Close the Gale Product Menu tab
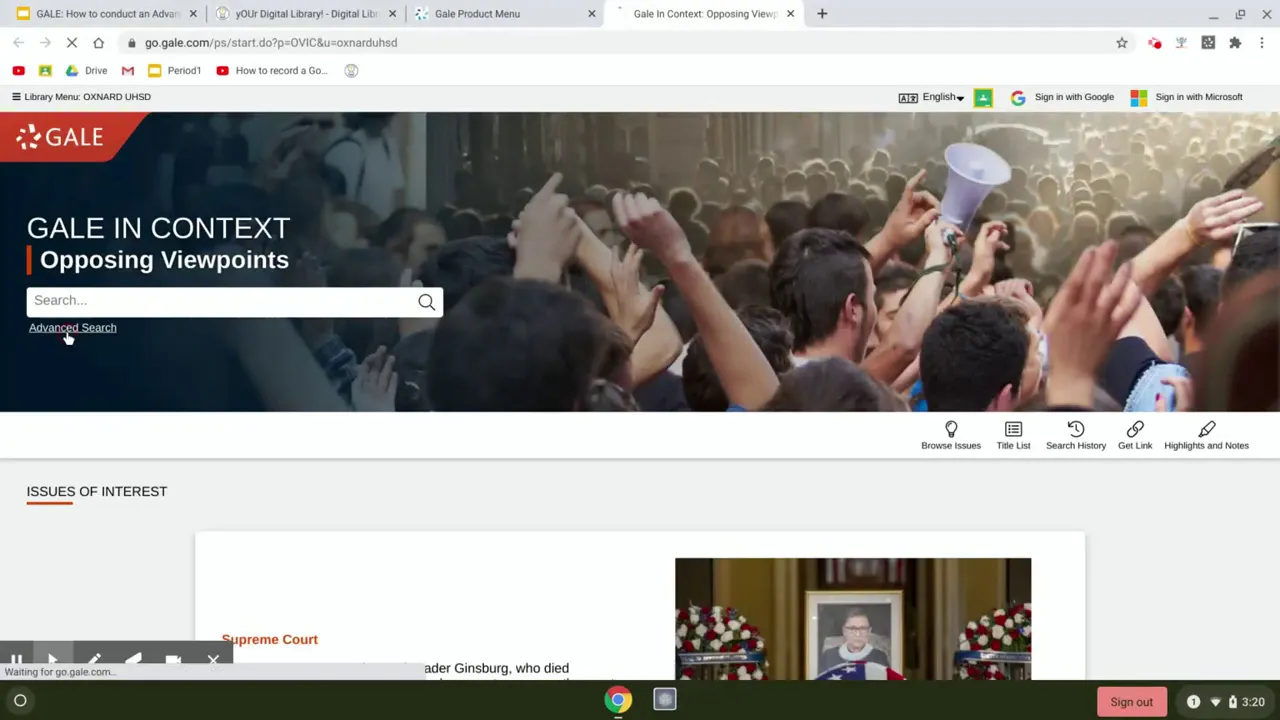Image resolution: width=1280 pixels, height=720 pixels. [x=592, y=14]
